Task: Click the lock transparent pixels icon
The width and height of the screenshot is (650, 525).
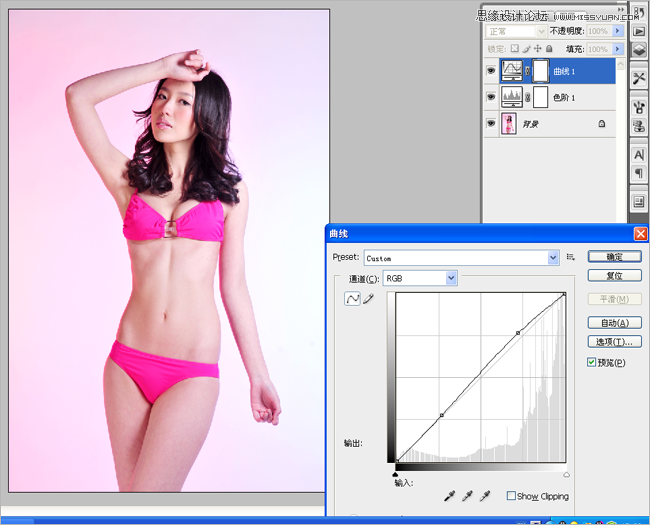Action: coord(514,49)
